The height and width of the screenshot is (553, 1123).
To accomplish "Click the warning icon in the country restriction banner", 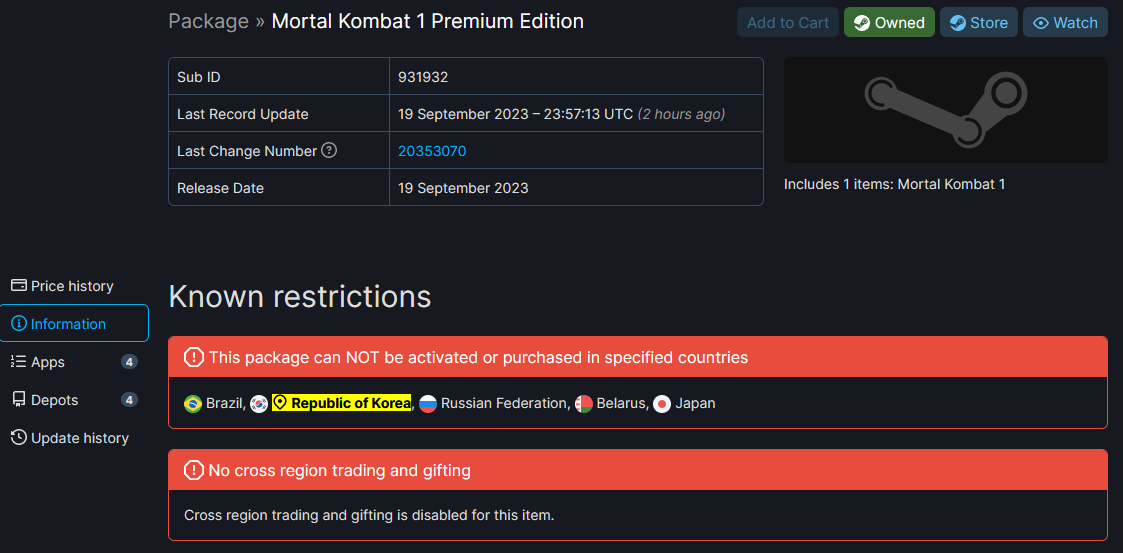I will click(193, 357).
